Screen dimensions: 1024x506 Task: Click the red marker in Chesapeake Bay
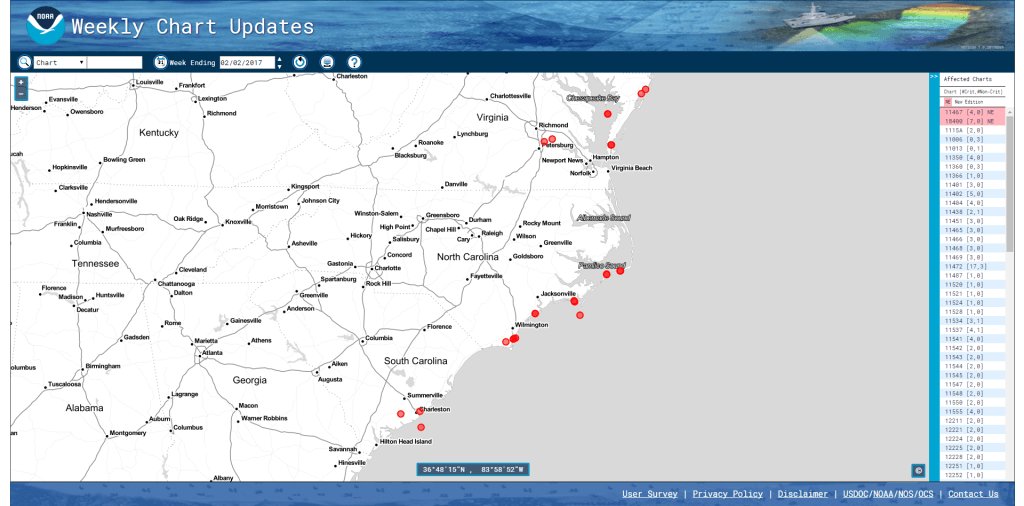click(x=607, y=114)
